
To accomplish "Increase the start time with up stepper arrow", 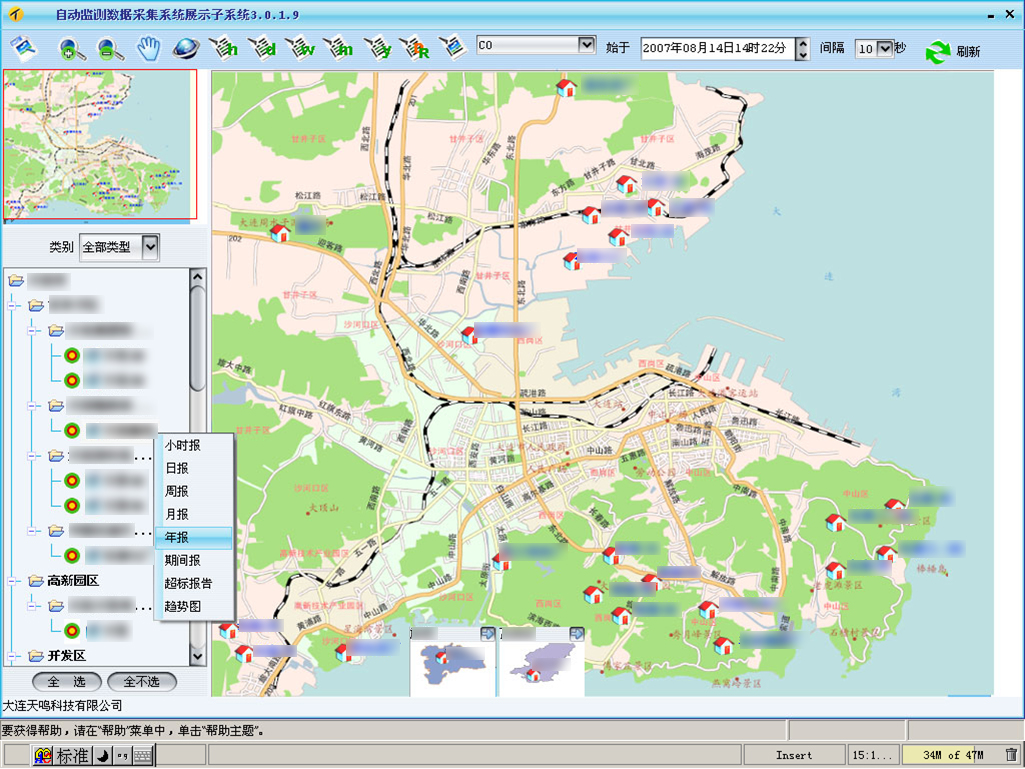I will click(x=803, y=43).
